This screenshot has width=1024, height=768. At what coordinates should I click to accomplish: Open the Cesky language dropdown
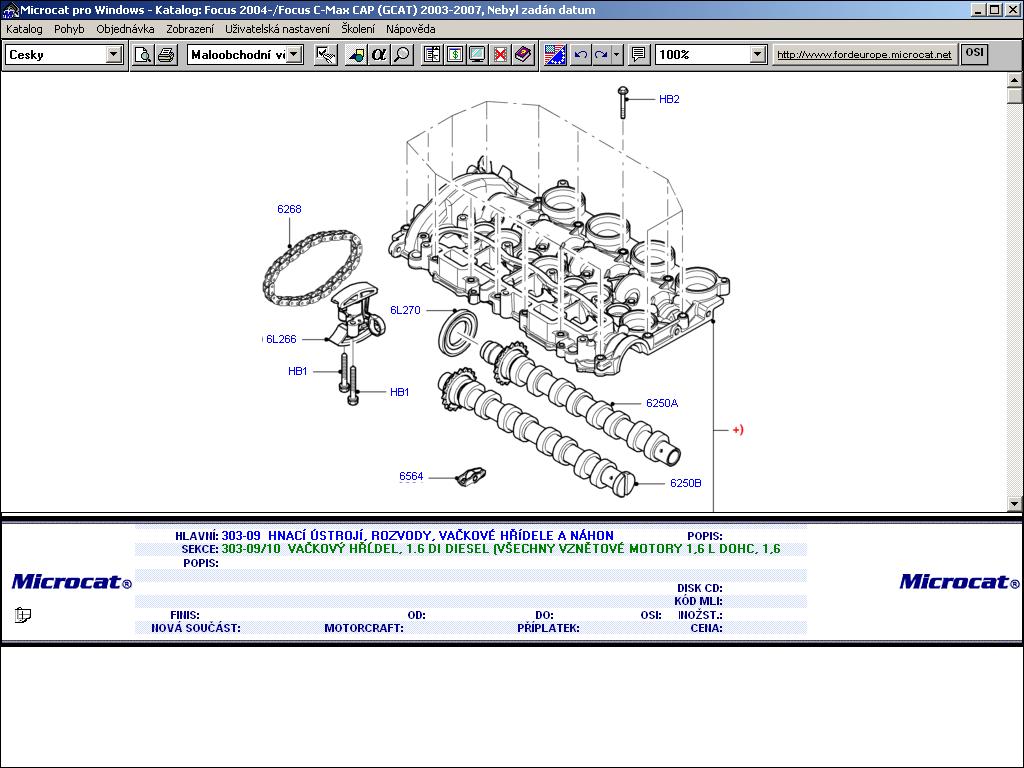pyautogui.click(x=113, y=54)
